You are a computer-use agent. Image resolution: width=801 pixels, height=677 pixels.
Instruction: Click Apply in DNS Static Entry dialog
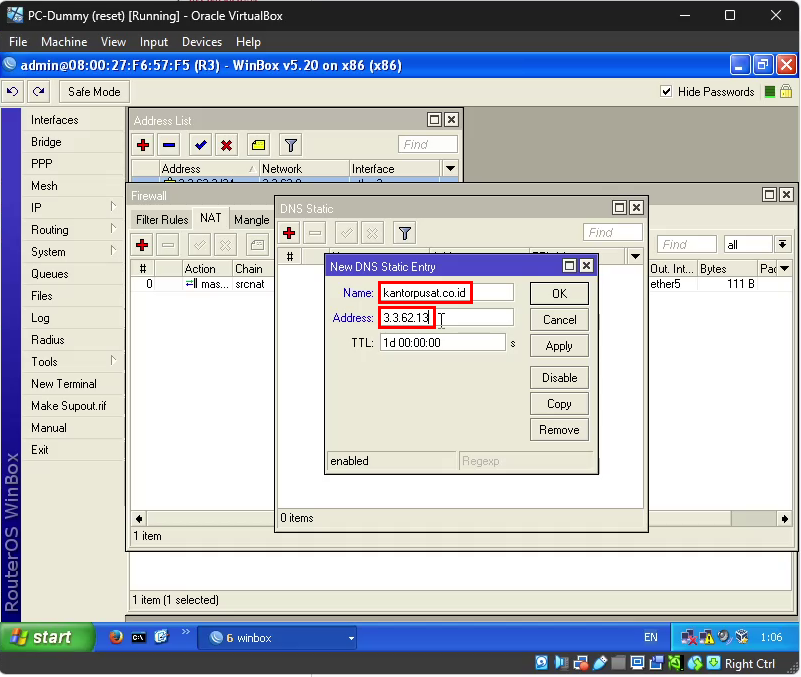coord(559,346)
